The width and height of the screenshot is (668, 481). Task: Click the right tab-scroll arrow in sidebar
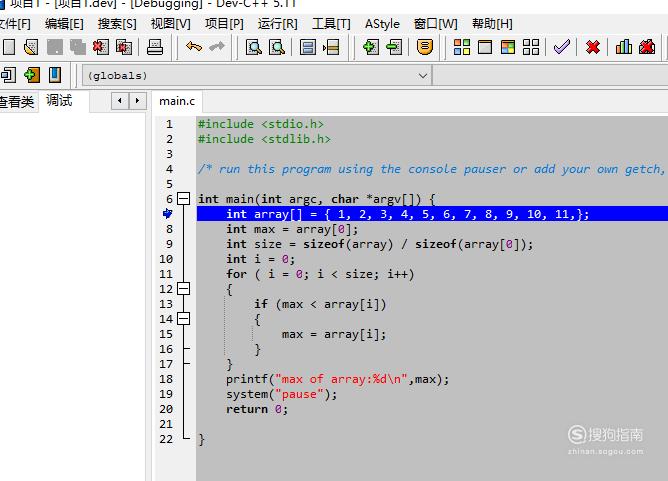click(137, 101)
